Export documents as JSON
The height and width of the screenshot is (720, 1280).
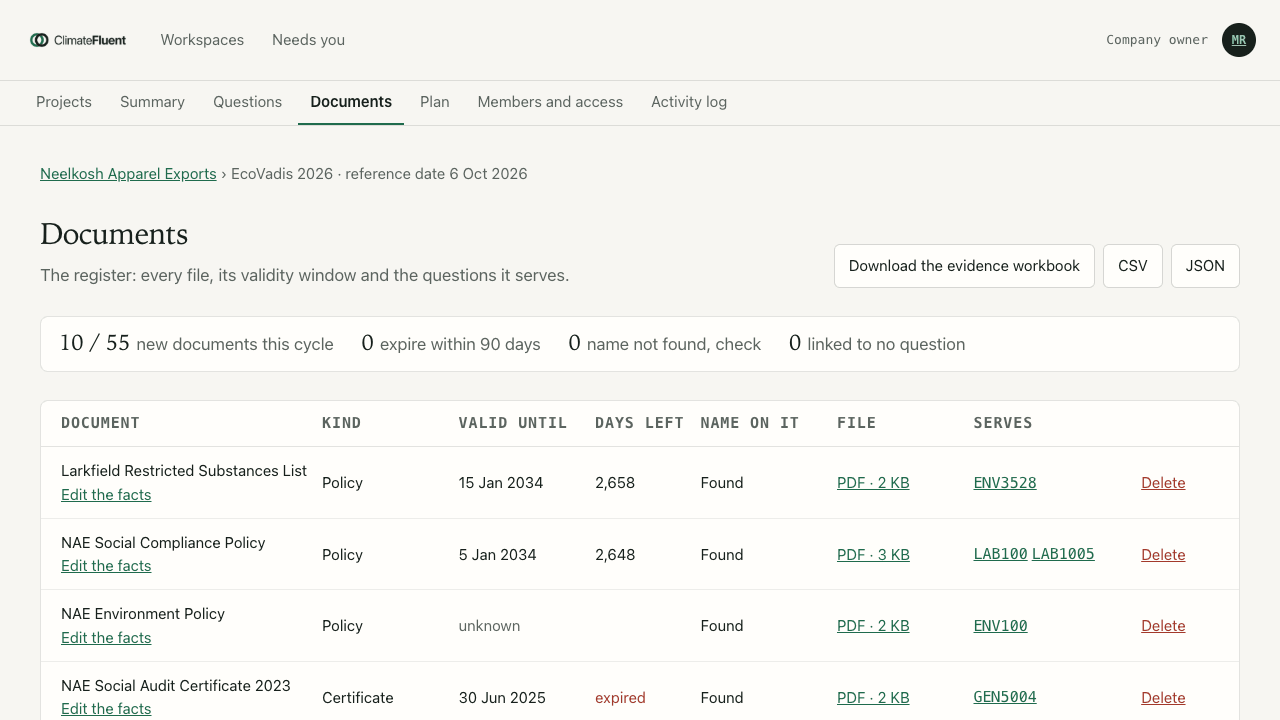coord(1205,266)
